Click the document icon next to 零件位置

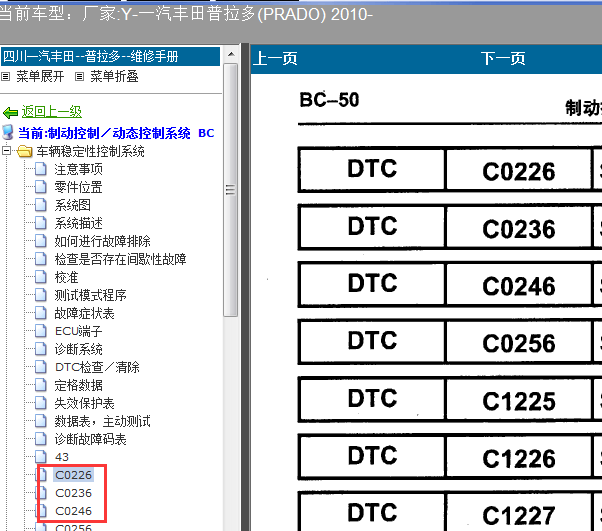pyautogui.click(x=41, y=187)
